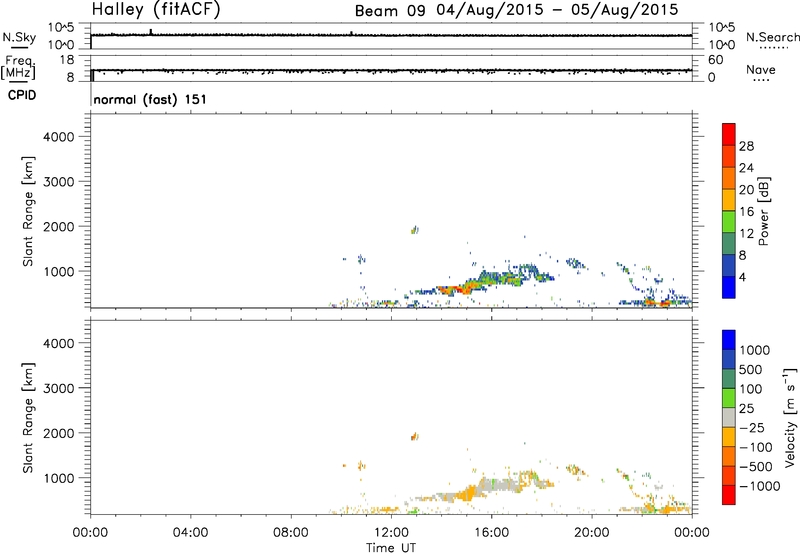The width and height of the screenshot is (800, 554).
Task: Click the '2000' range tick in velocity panel
Action: click(x=59, y=433)
